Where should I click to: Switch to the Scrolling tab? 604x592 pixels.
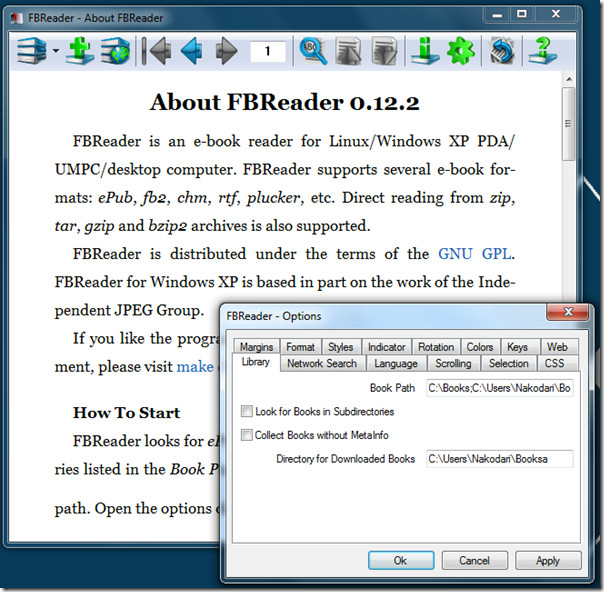pyautogui.click(x=453, y=363)
